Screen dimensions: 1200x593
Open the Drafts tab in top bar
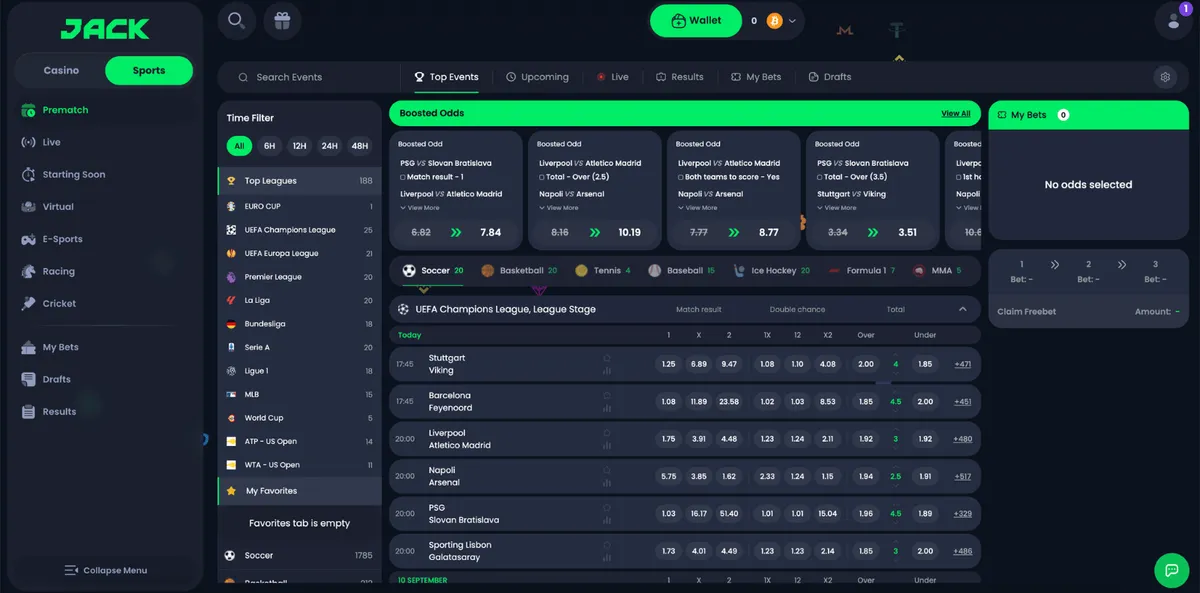[x=830, y=77]
